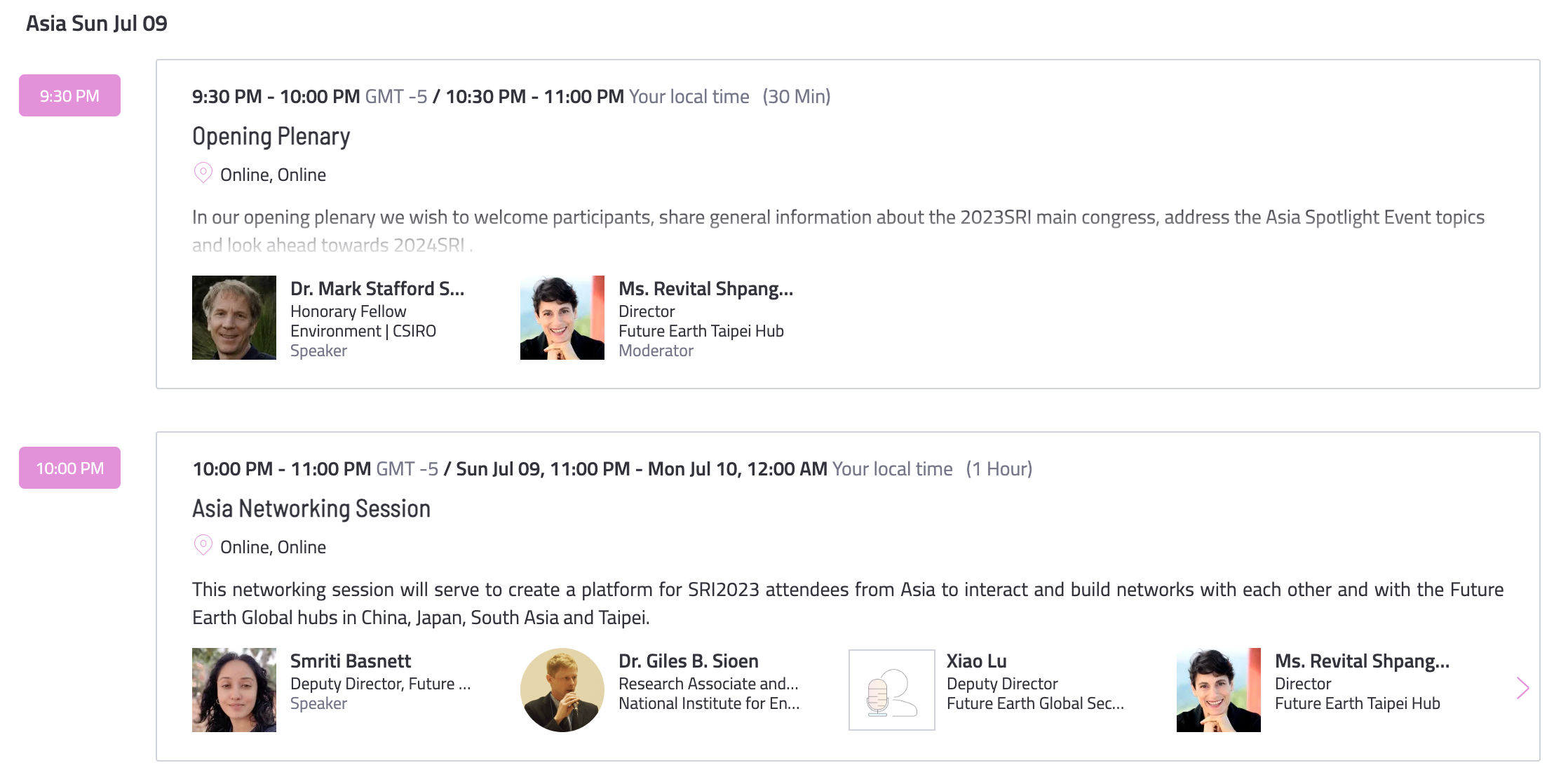Viewport: 1561px width, 784px height.
Task: Click the Asia Networking Session location pin icon
Action: (203, 546)
